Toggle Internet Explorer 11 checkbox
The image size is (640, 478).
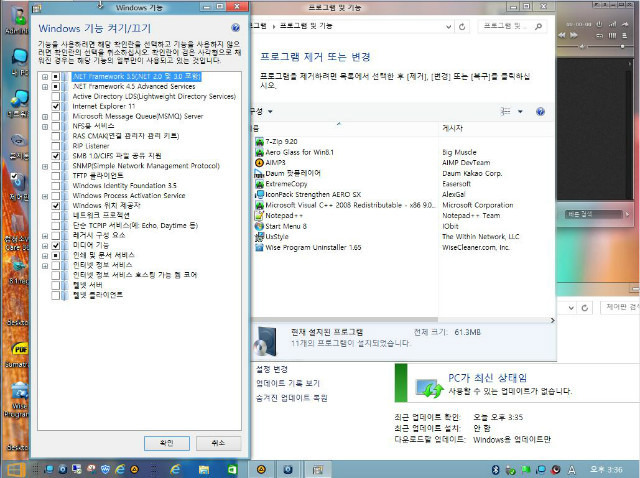(56, 106)
